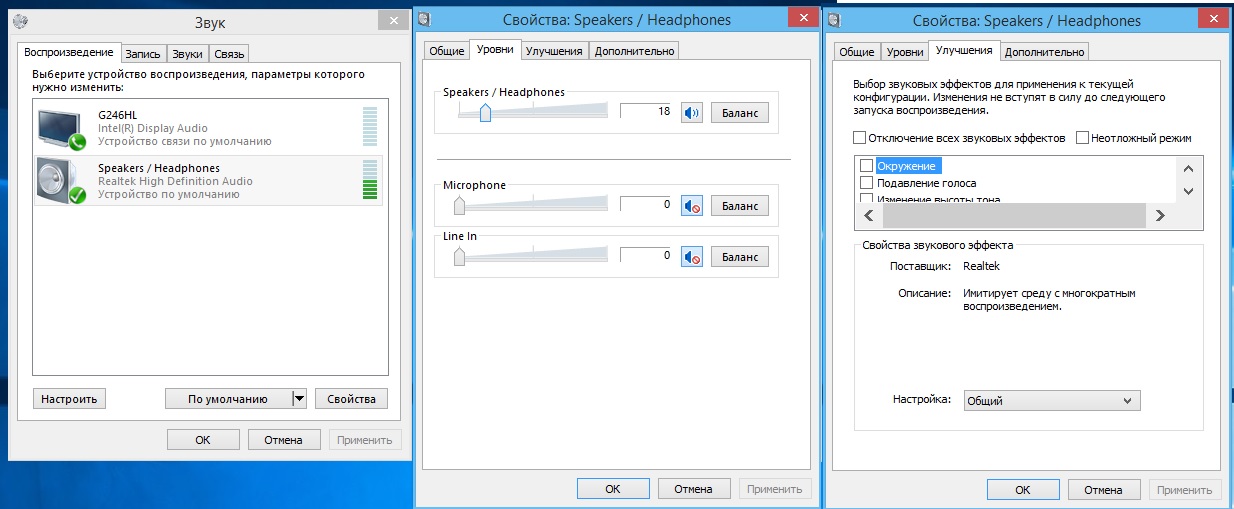The height and width of the screenshot is (509, 1234).
Task: Click the Speakers / Headphones volume slider
Action: 486,112
